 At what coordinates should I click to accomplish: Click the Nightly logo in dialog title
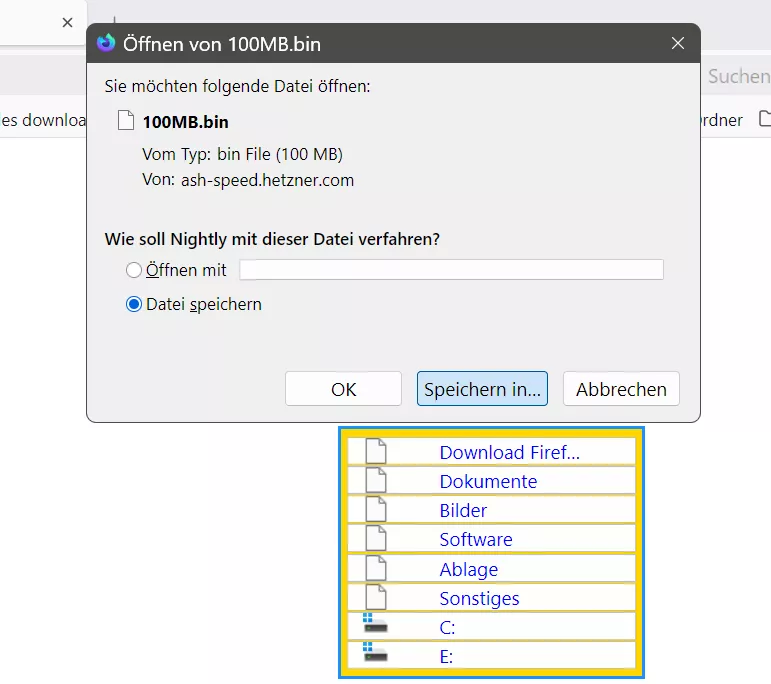tap(106, 43)
